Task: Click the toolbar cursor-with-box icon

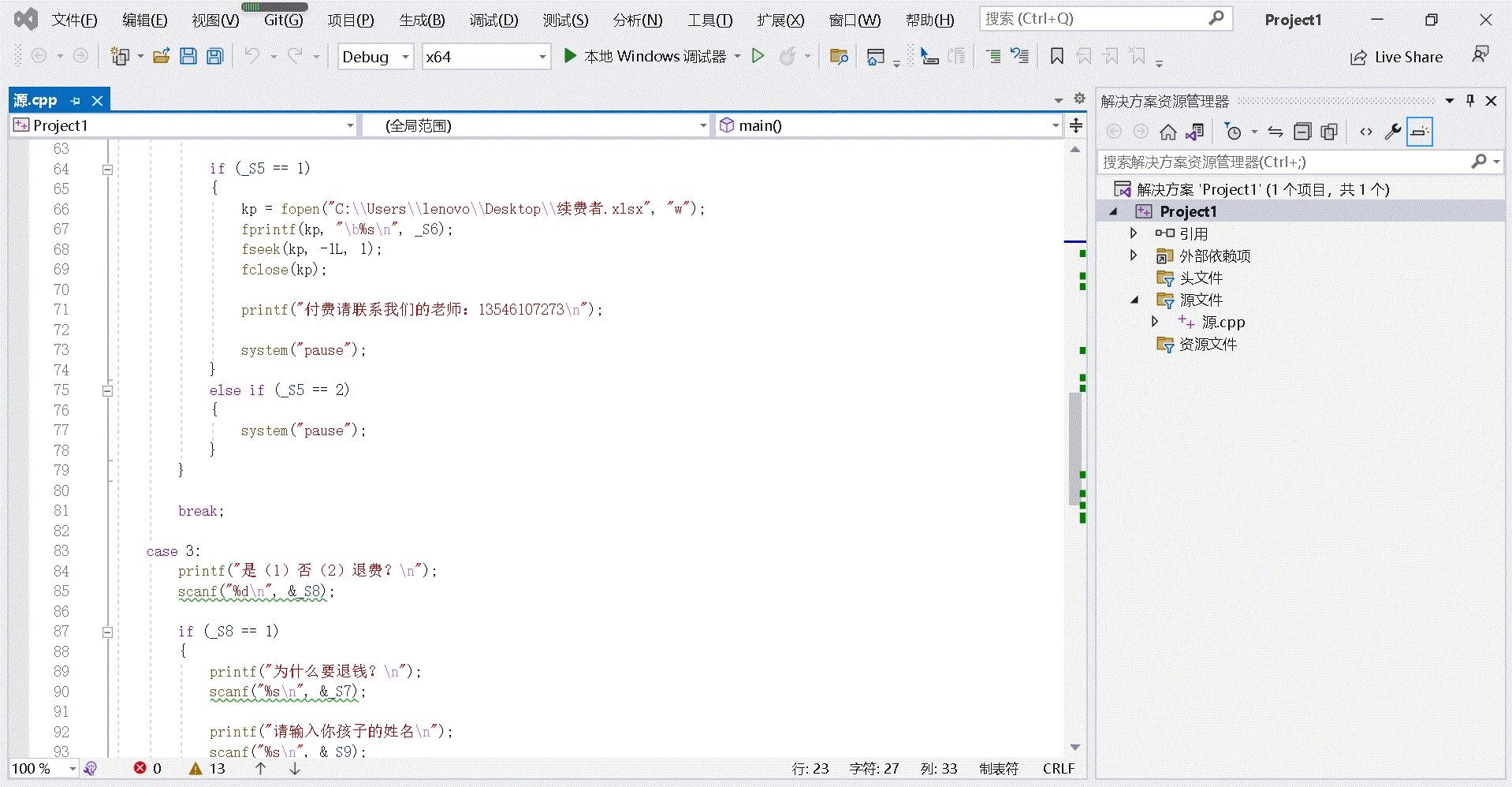Action: [x=929, y=56]
